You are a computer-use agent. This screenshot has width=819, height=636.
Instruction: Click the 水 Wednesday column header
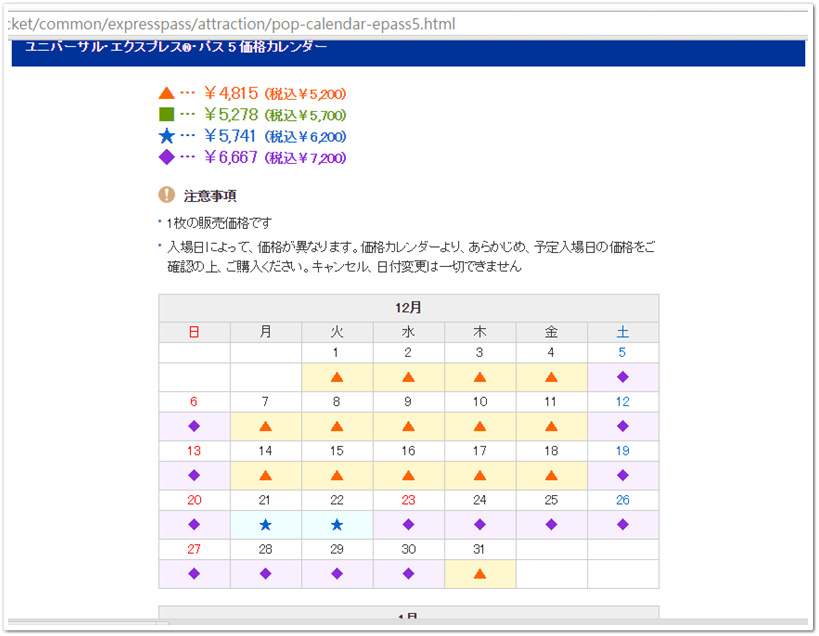tap(408, 332)
